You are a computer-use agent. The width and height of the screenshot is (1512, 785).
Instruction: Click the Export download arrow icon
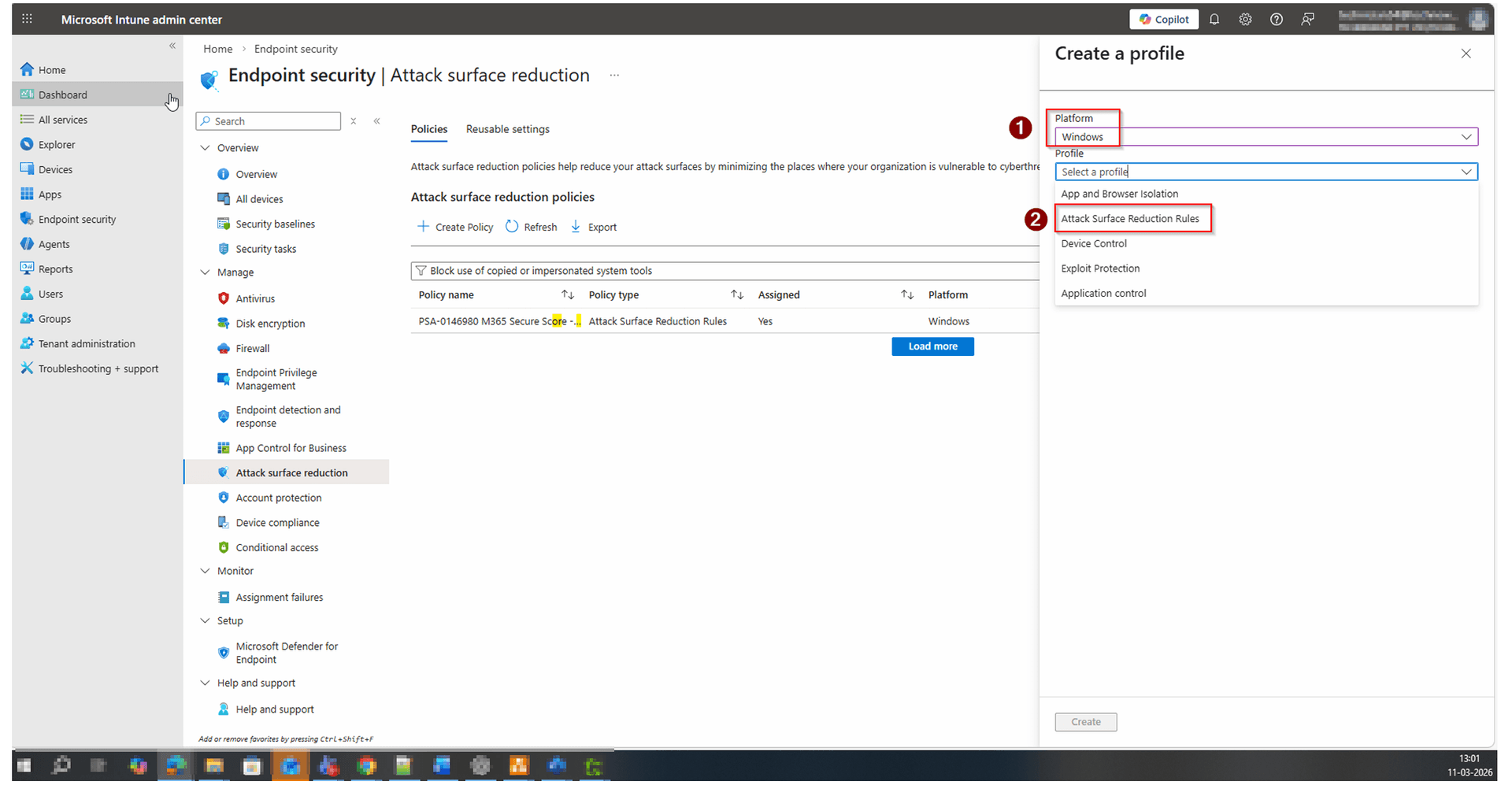pos(576,227)
